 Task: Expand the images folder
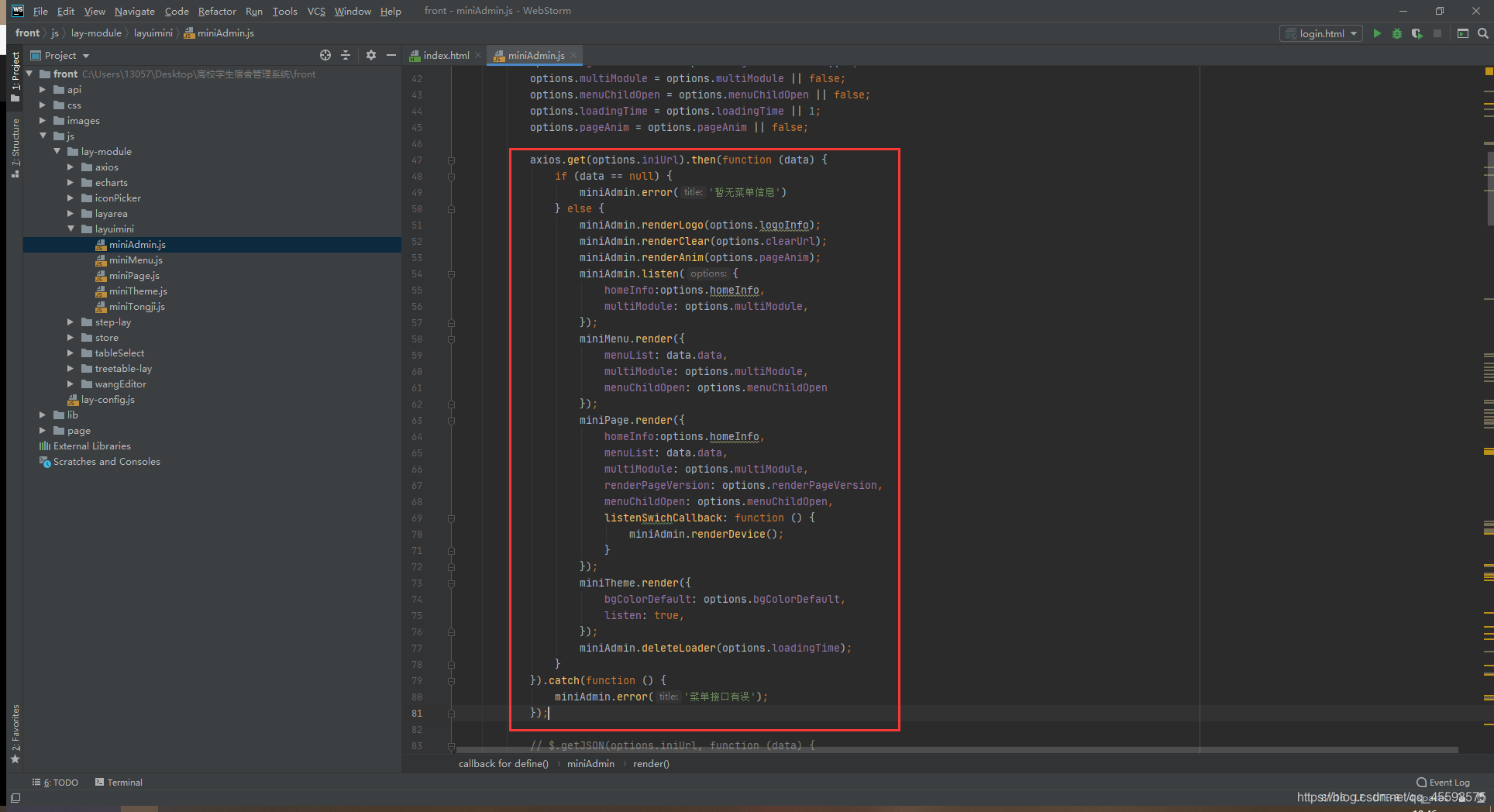tap(43, 120)
